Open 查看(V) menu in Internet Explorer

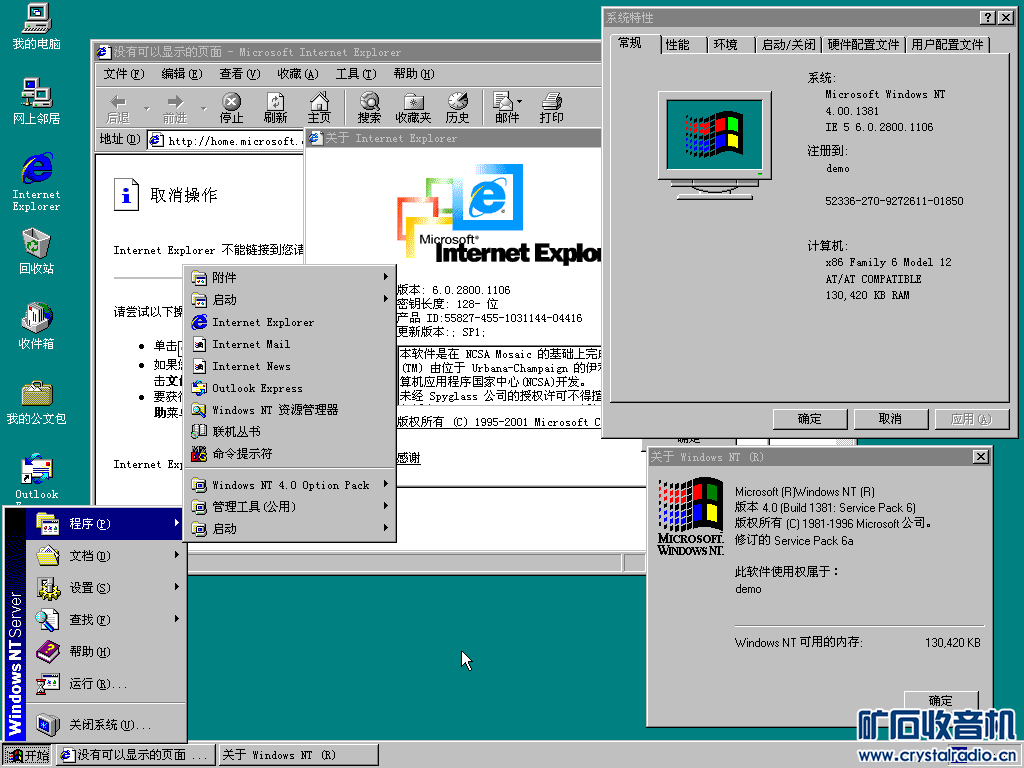[x=240, y=74]
